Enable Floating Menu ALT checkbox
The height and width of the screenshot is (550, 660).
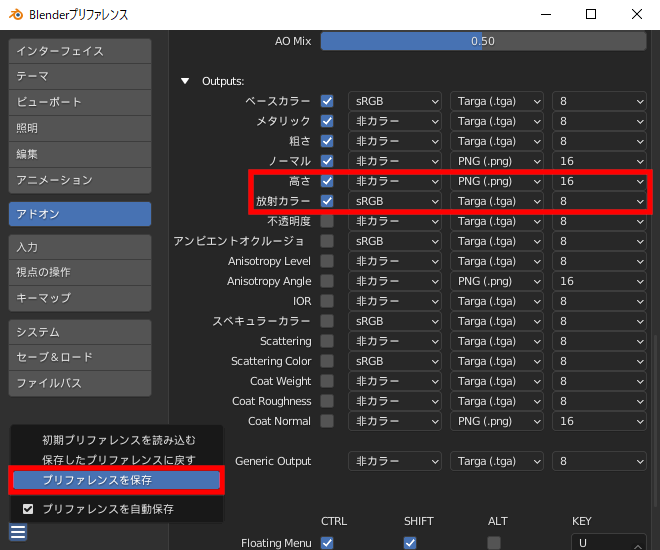[494, 543]
